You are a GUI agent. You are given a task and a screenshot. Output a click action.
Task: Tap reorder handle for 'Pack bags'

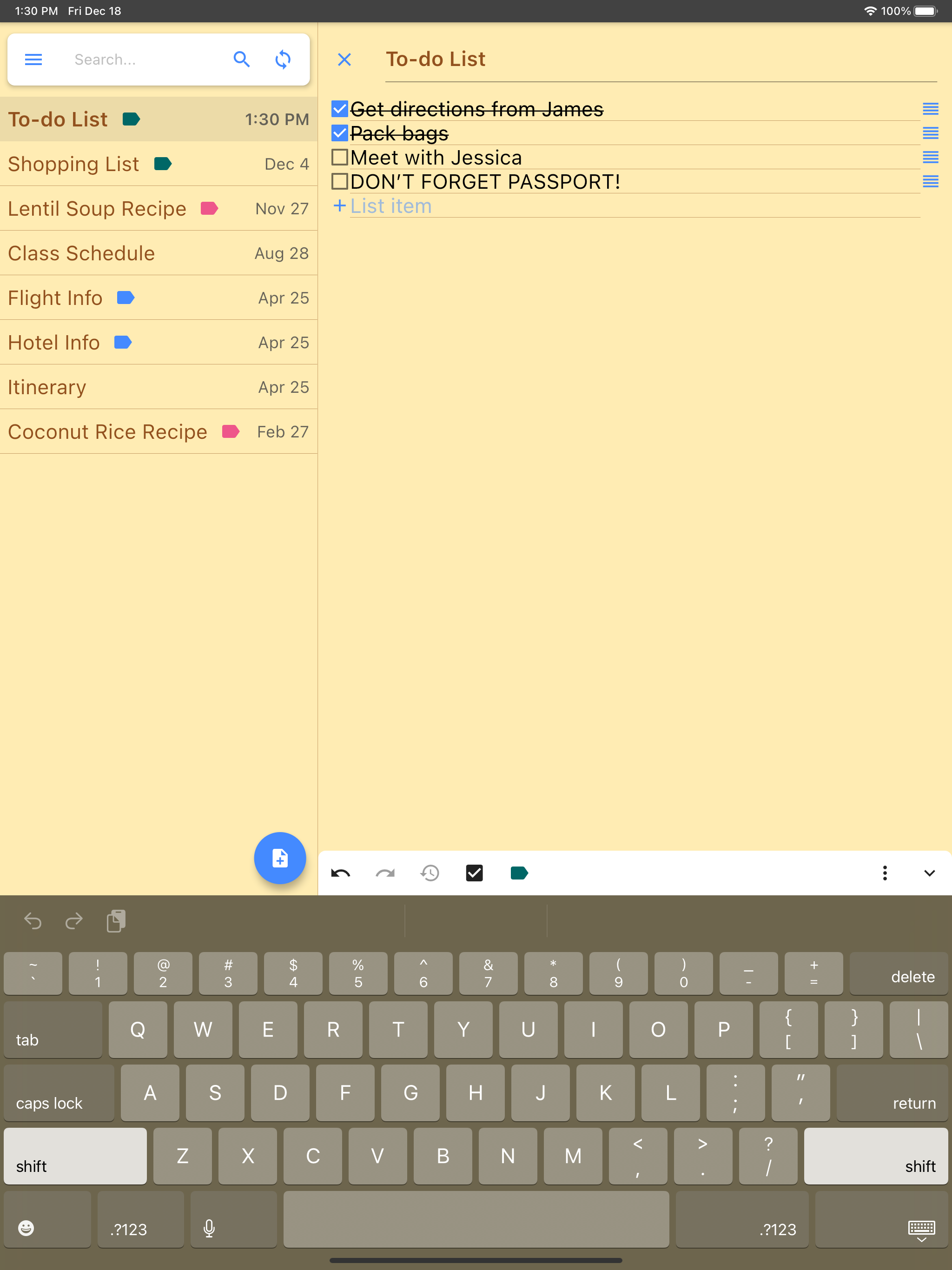pyautogui.click(x=931, y=133)
